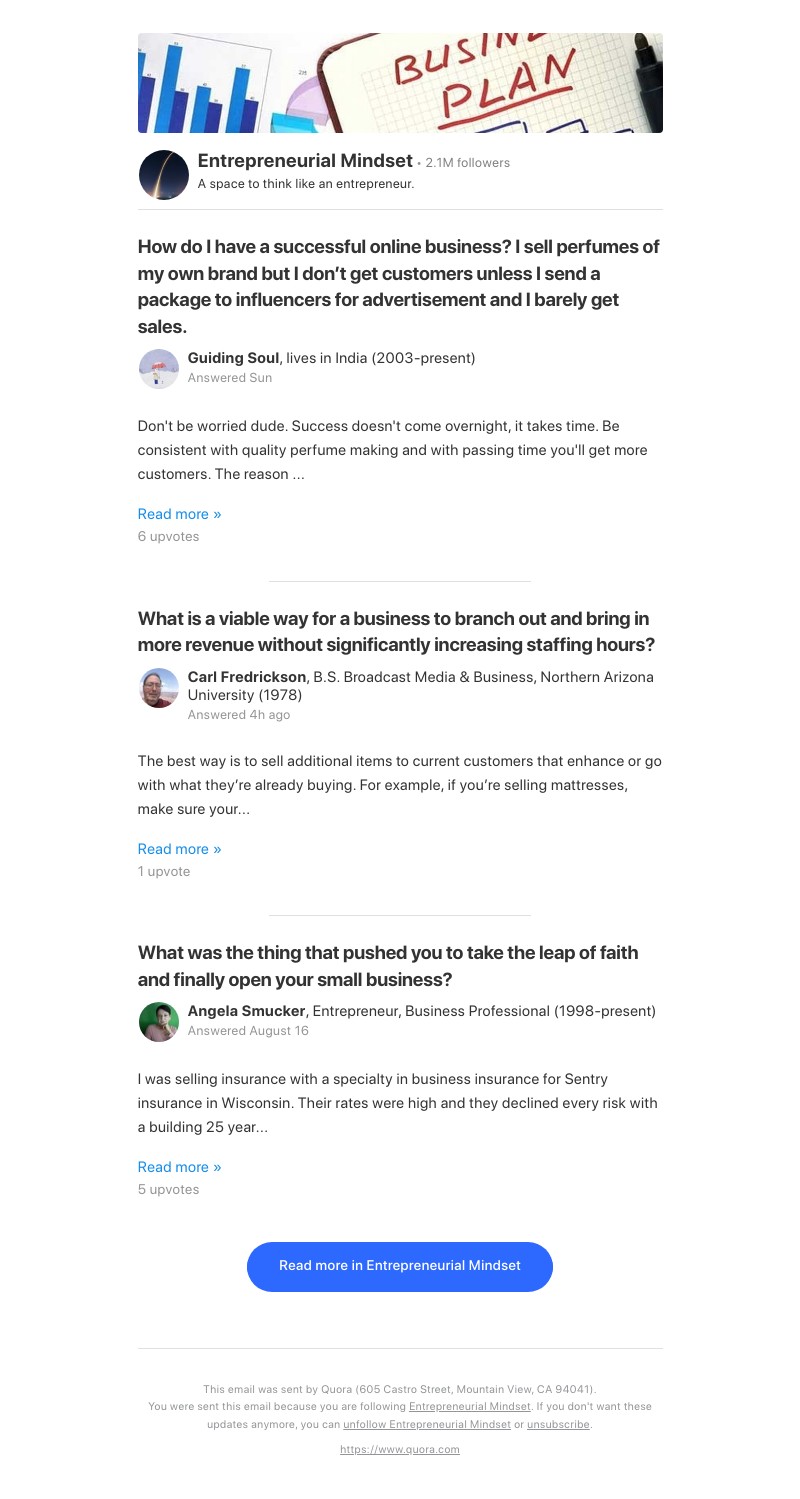
Task: Click the Guiding Soul author name
Action: tap(234, 358)
